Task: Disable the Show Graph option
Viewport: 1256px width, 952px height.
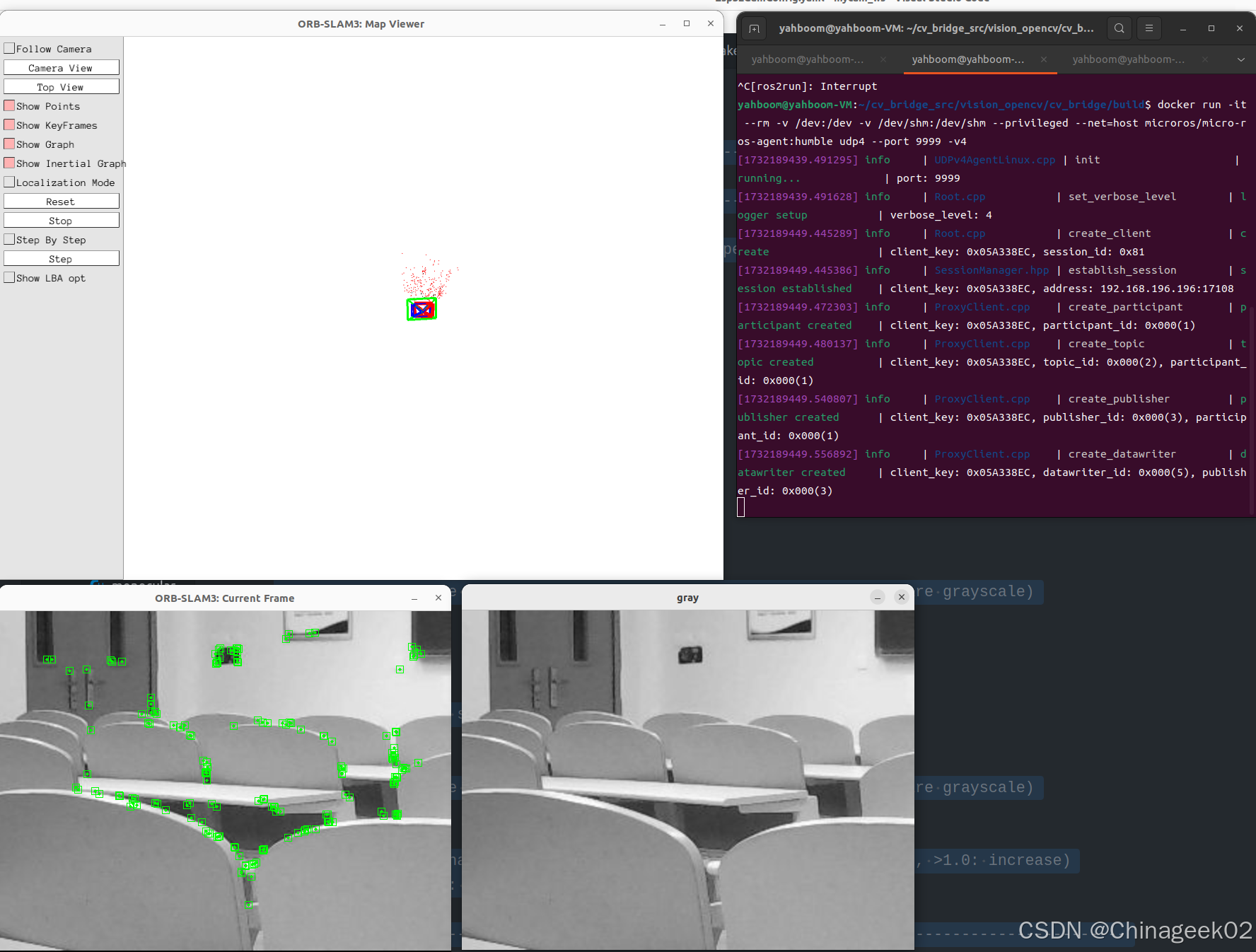Action: [9, 144]
